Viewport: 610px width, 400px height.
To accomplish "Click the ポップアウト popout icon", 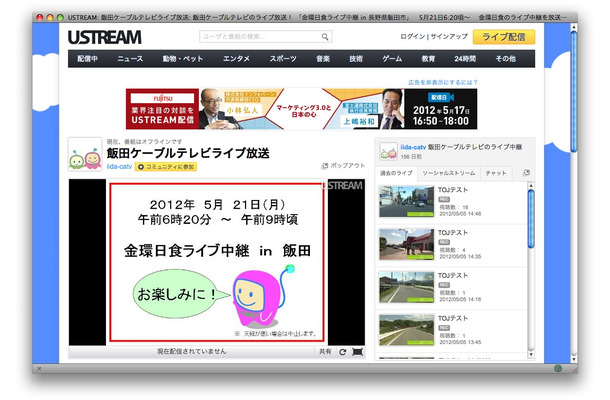I will click(324, 166).
